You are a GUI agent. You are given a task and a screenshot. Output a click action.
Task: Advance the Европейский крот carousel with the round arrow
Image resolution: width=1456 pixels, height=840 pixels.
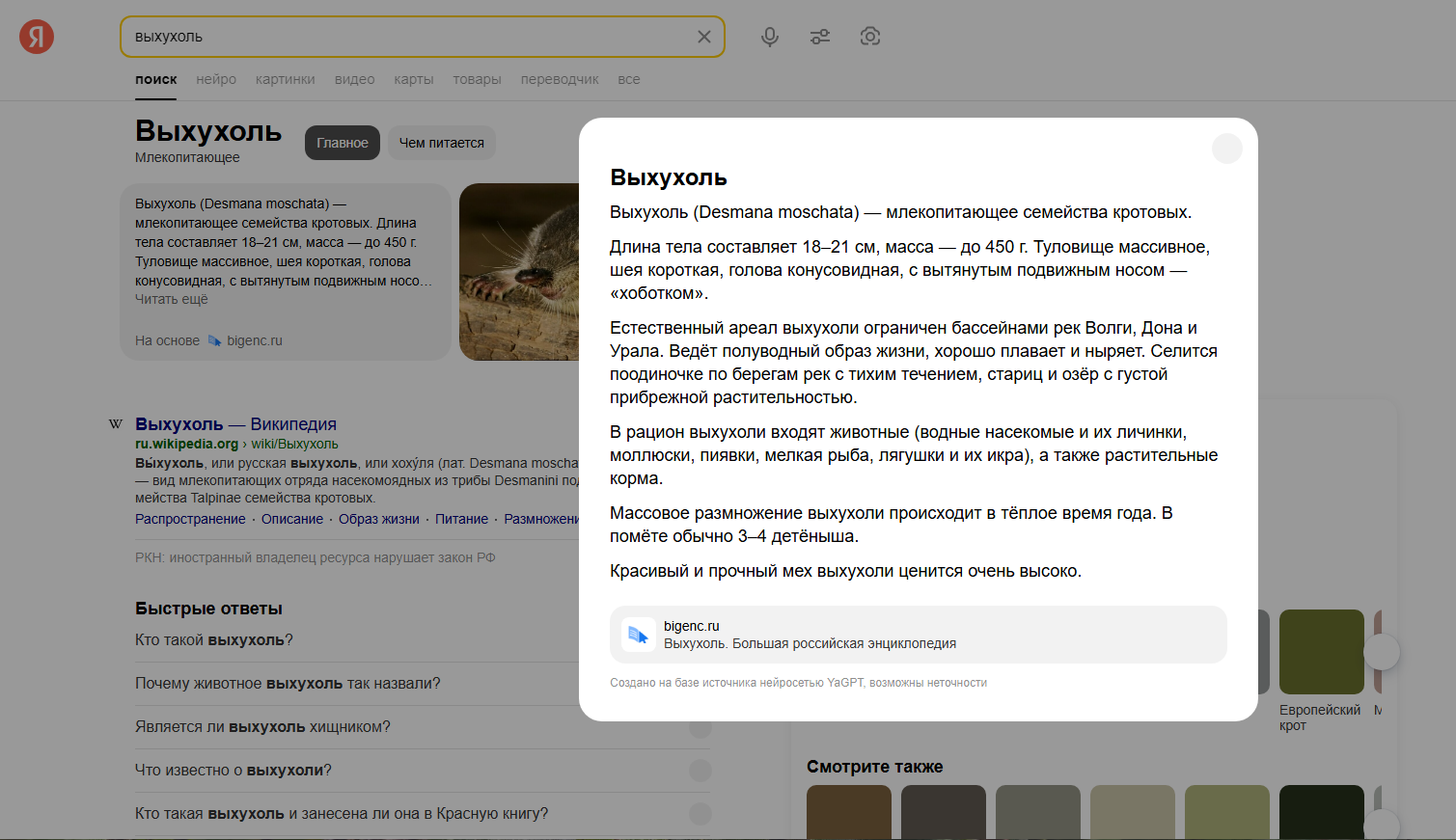[x=1382, y=652]
